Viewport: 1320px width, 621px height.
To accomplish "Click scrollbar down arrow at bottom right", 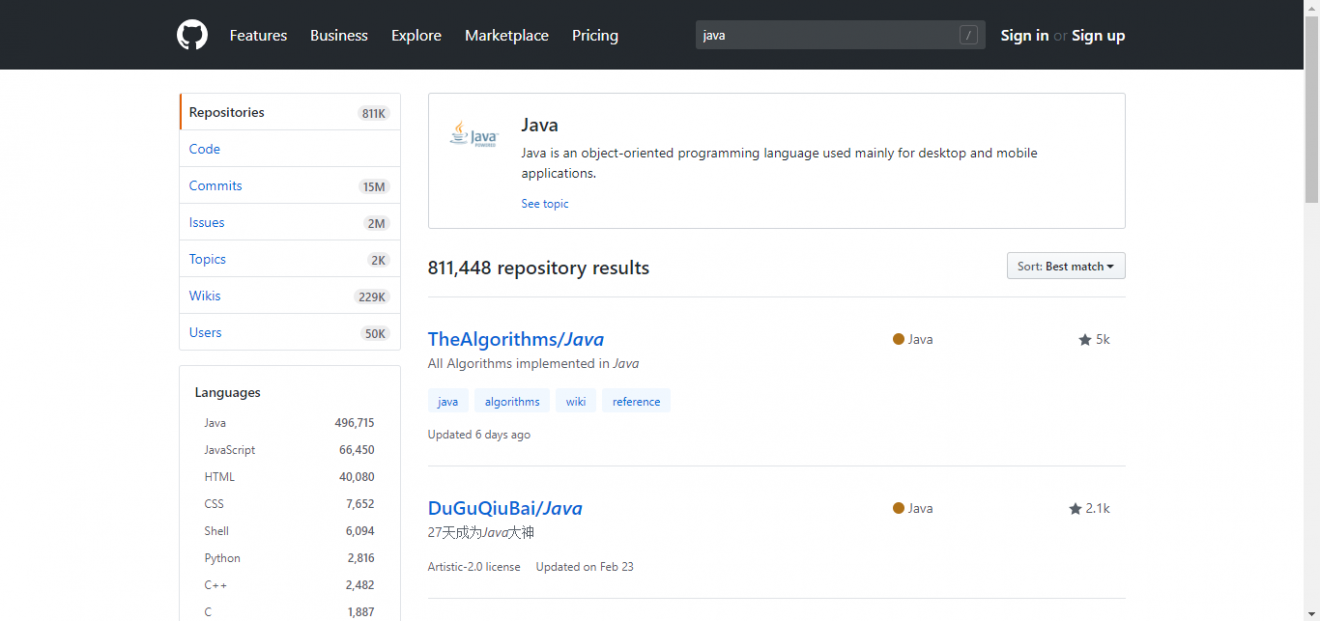I will (1311, 613).
